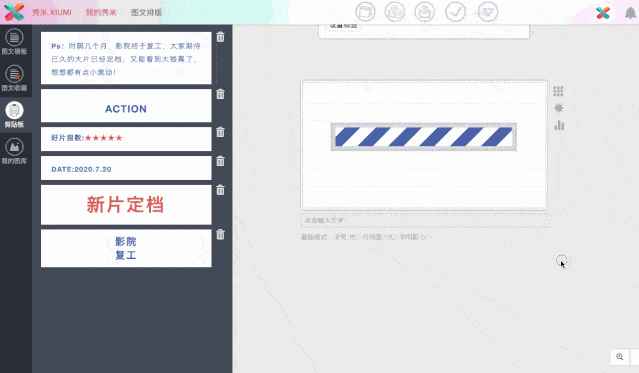Click the 设置标签 button at top of canvas
639x373 pixels.
pos(344,26)
